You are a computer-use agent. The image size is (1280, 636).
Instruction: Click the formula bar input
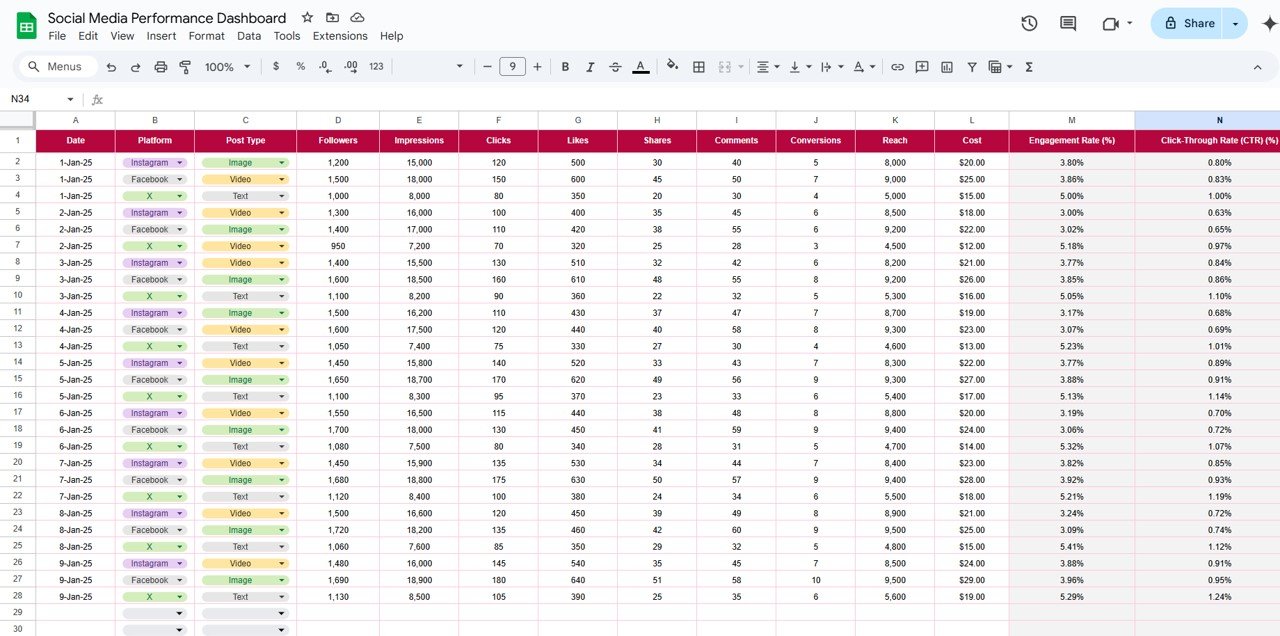pyautogui.click(x=690, y=99)
